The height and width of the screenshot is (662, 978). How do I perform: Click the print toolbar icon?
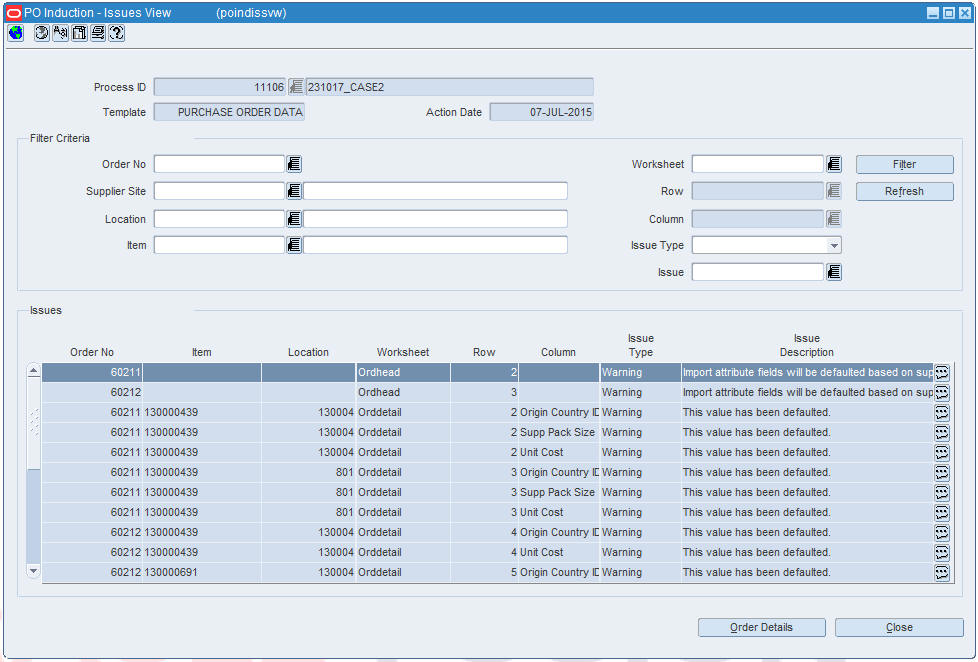98,33
